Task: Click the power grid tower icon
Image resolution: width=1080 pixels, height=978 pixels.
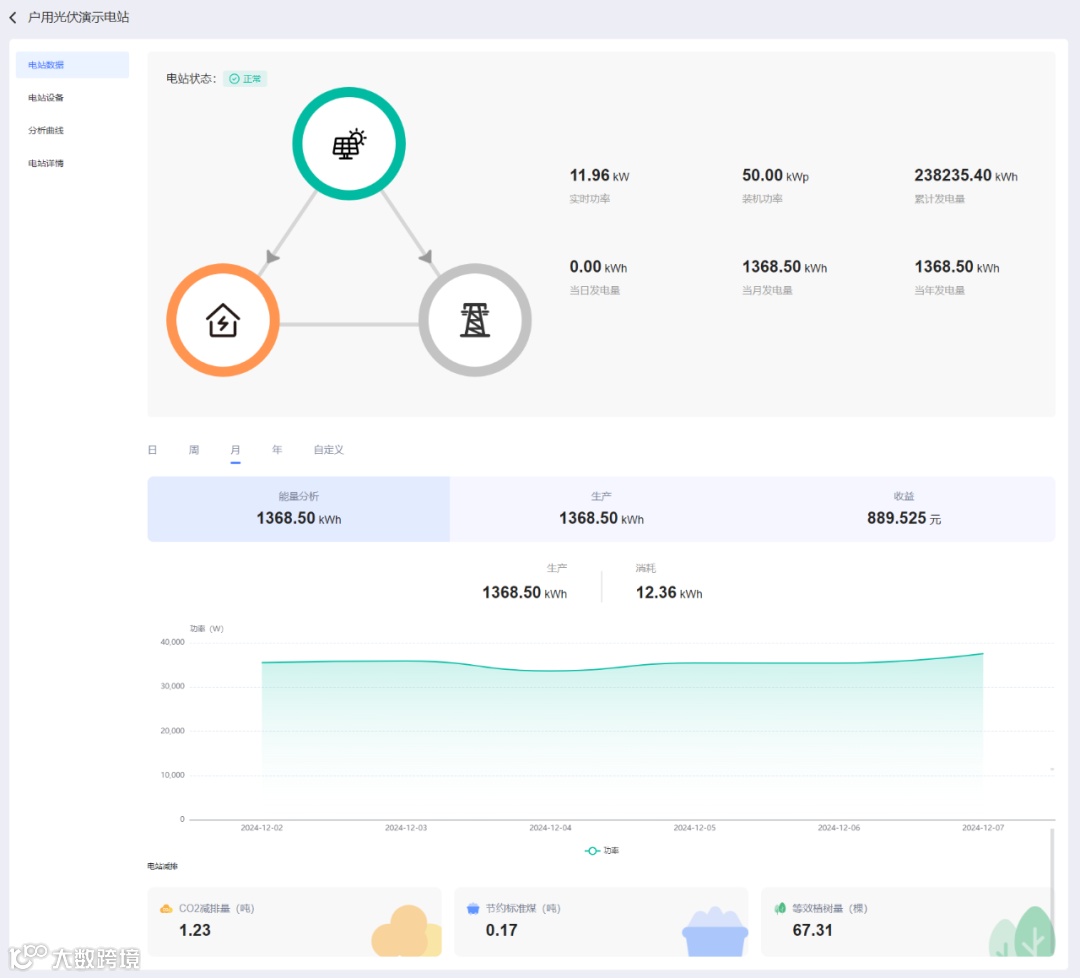Action: 475,320
